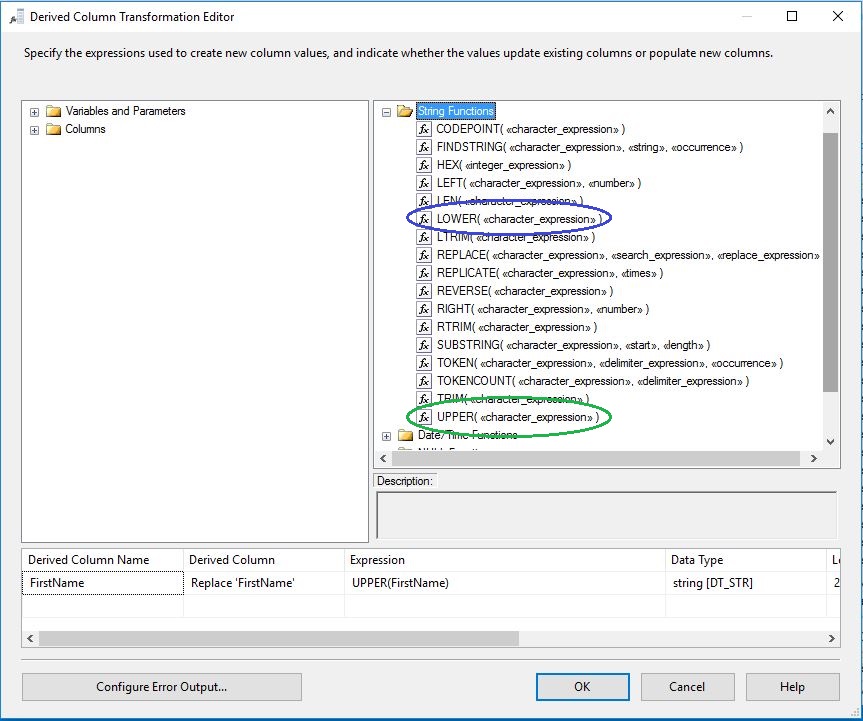Screen dimensions: 863x721
Task: Select CODEPOINT( «character_expression» ) function text
Action: tap(531, 129)
